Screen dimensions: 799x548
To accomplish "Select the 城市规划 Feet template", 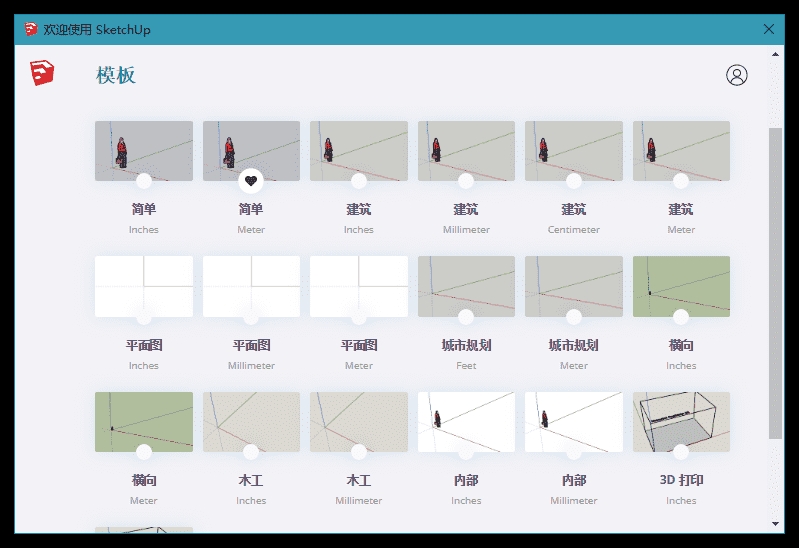I will [x=466, y=286].
